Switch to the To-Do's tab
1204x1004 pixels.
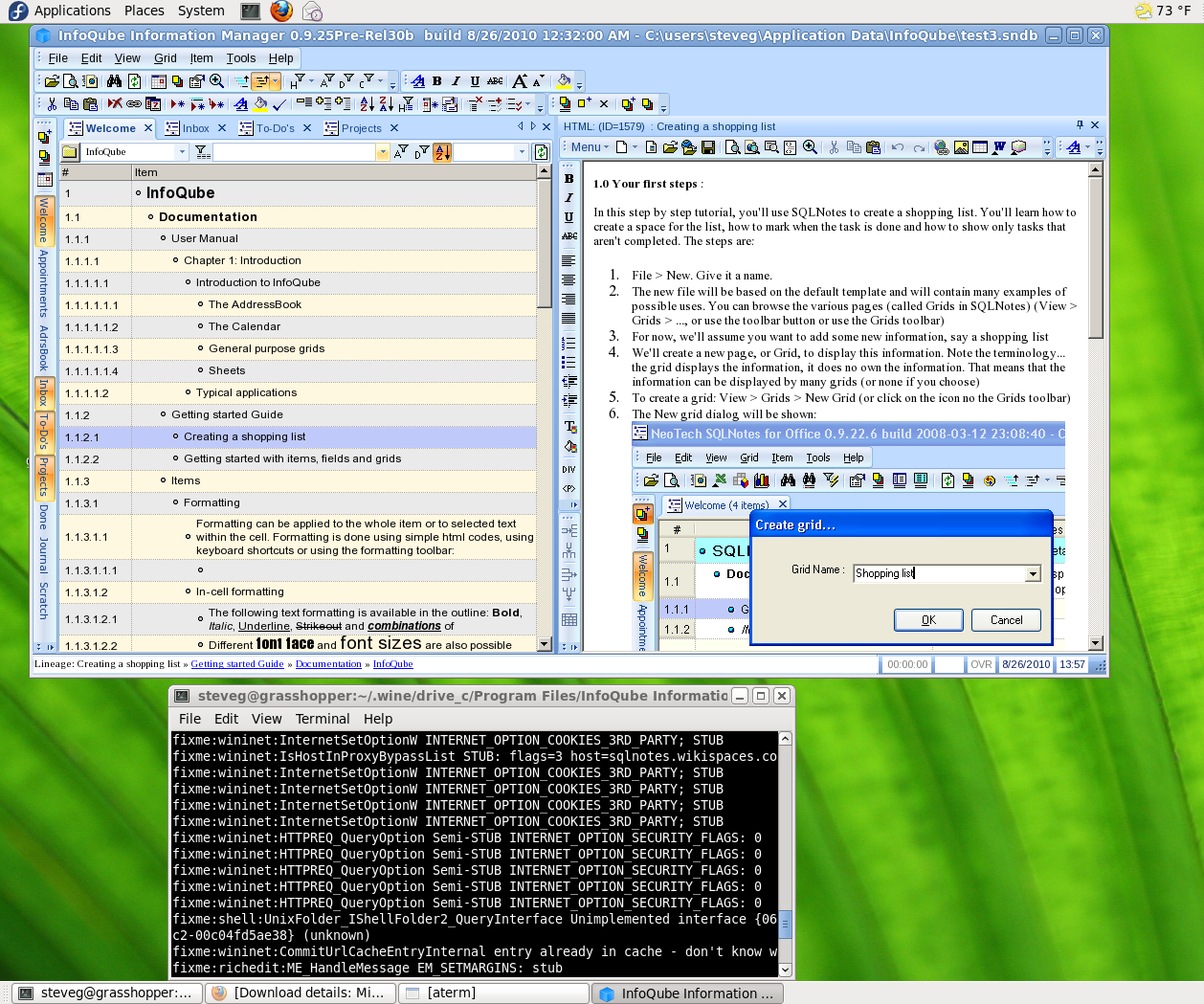pyautogui.click(x=275, y=128)
